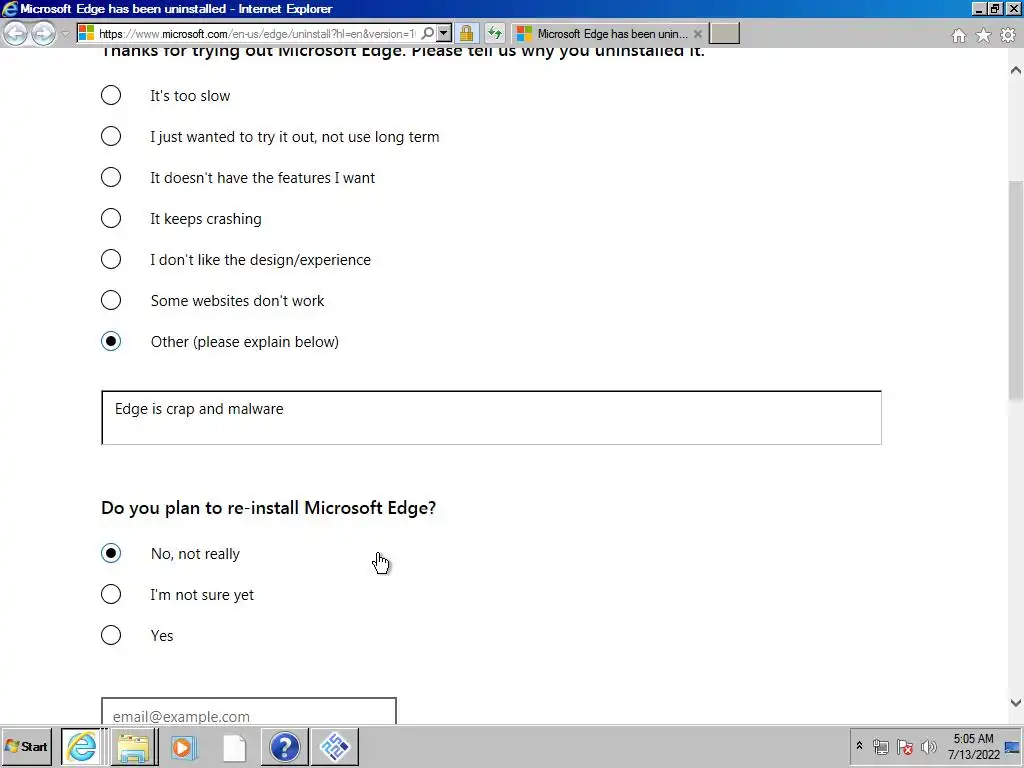Select "I don't like the design/experience"

tap(111, 259)
